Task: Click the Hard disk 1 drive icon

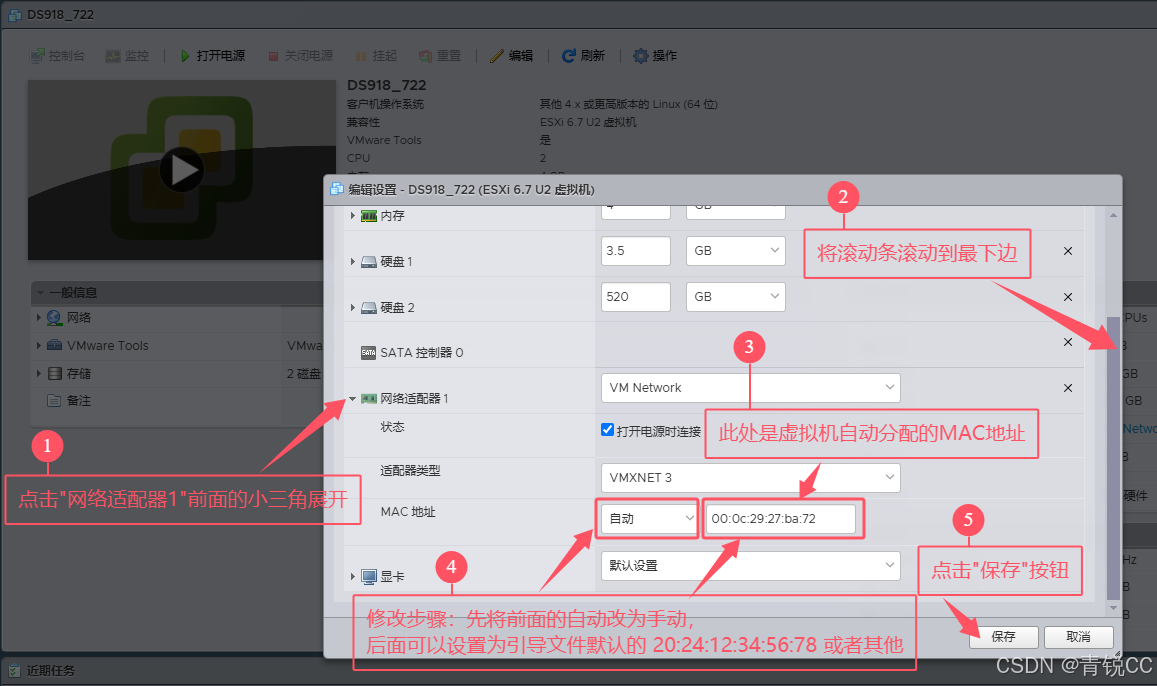Action: (369, 262)
